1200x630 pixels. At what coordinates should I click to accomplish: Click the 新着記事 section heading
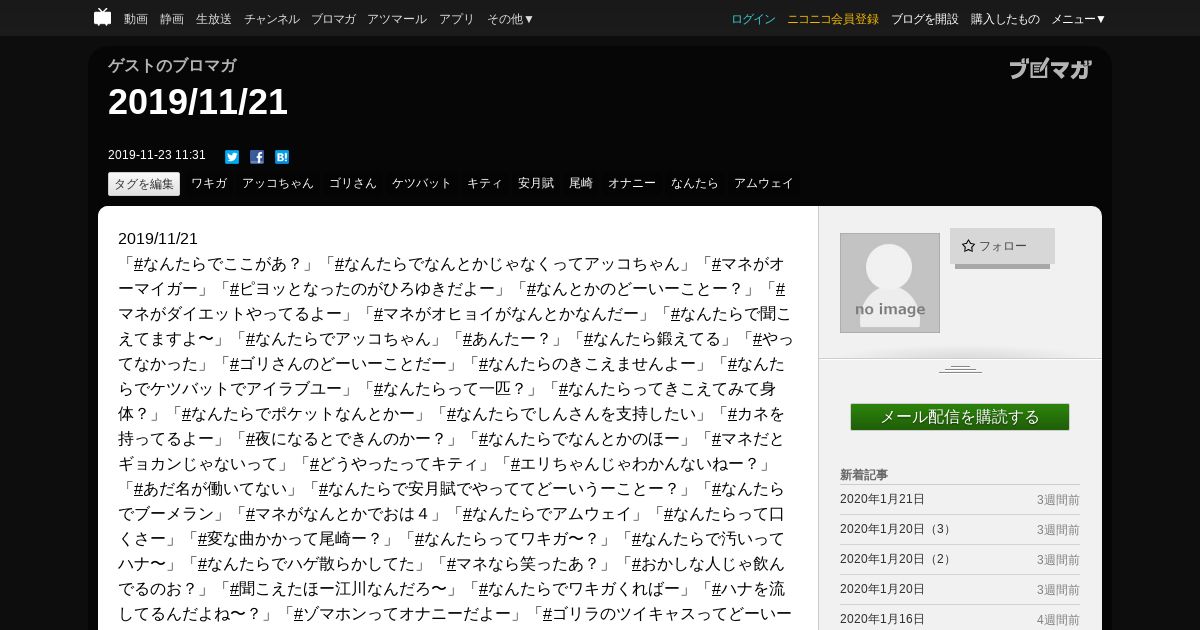[x=864, y=475]
